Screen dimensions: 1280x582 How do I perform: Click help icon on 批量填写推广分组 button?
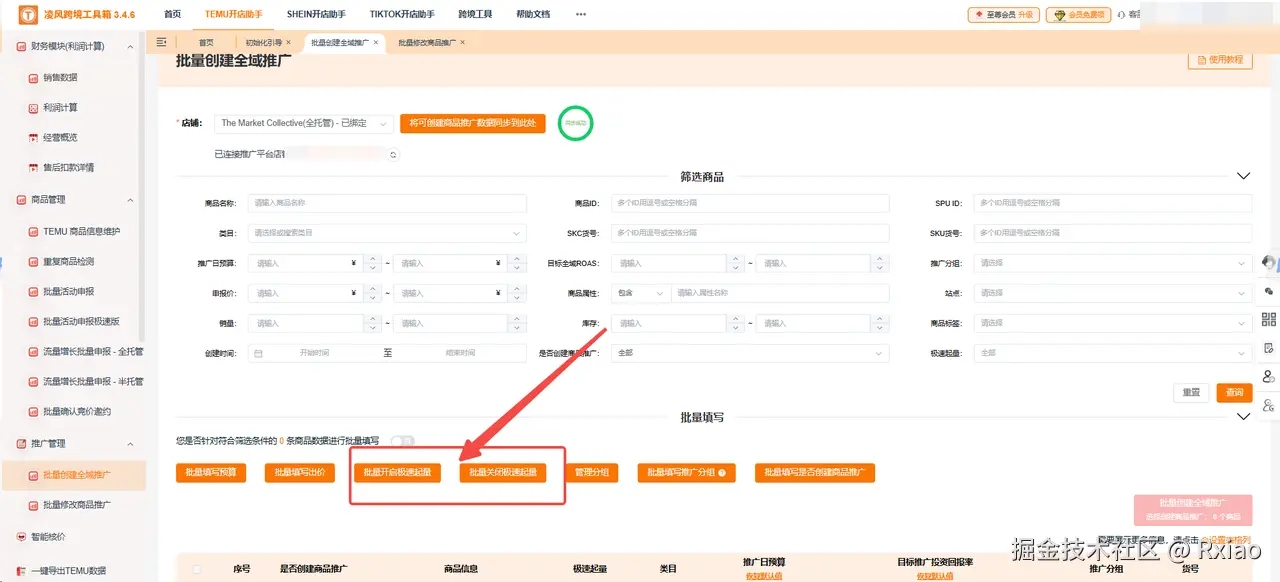point(721,473)
